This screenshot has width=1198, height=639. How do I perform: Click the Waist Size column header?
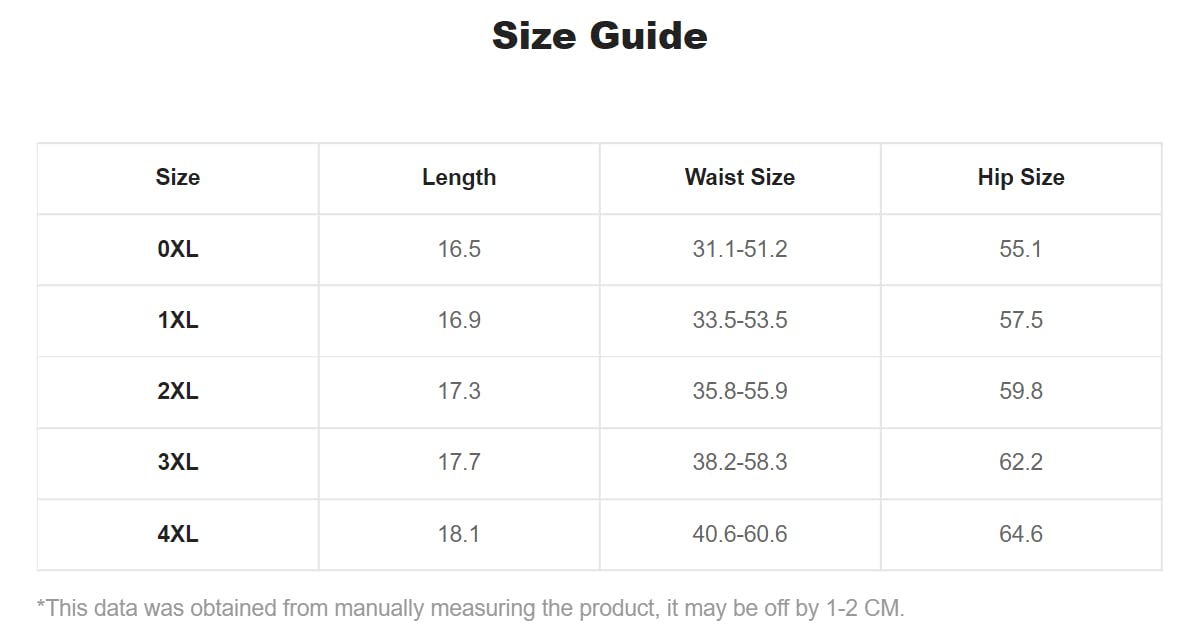[740, 178]
